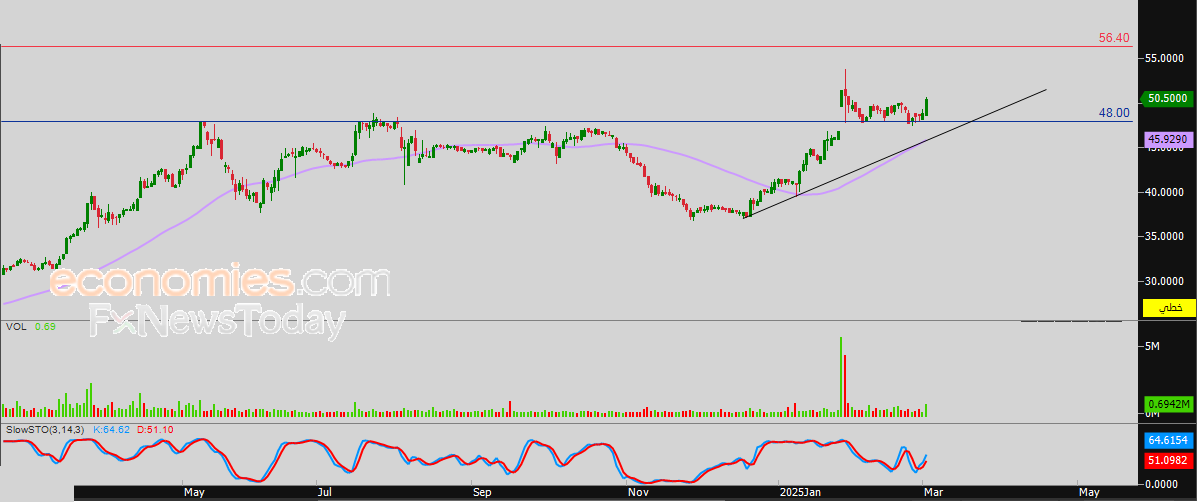Select the purple 45.9290 moving average tag
Viewport: 1197px width, 502px height.
pyautogui.click(x=1167, y=140)
